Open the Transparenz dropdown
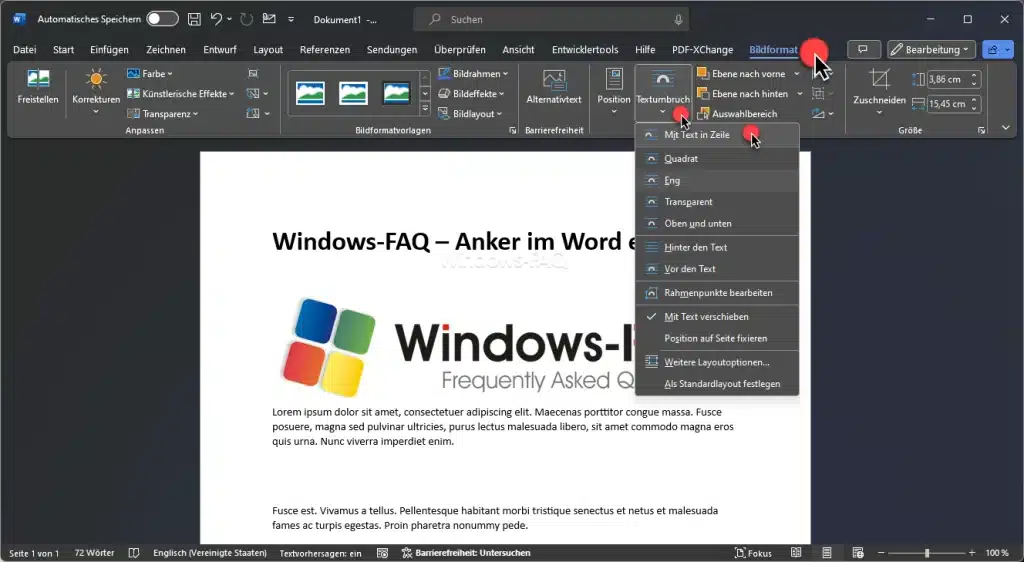The width and height of the screenshot is (1024, 562). [162, 114]
